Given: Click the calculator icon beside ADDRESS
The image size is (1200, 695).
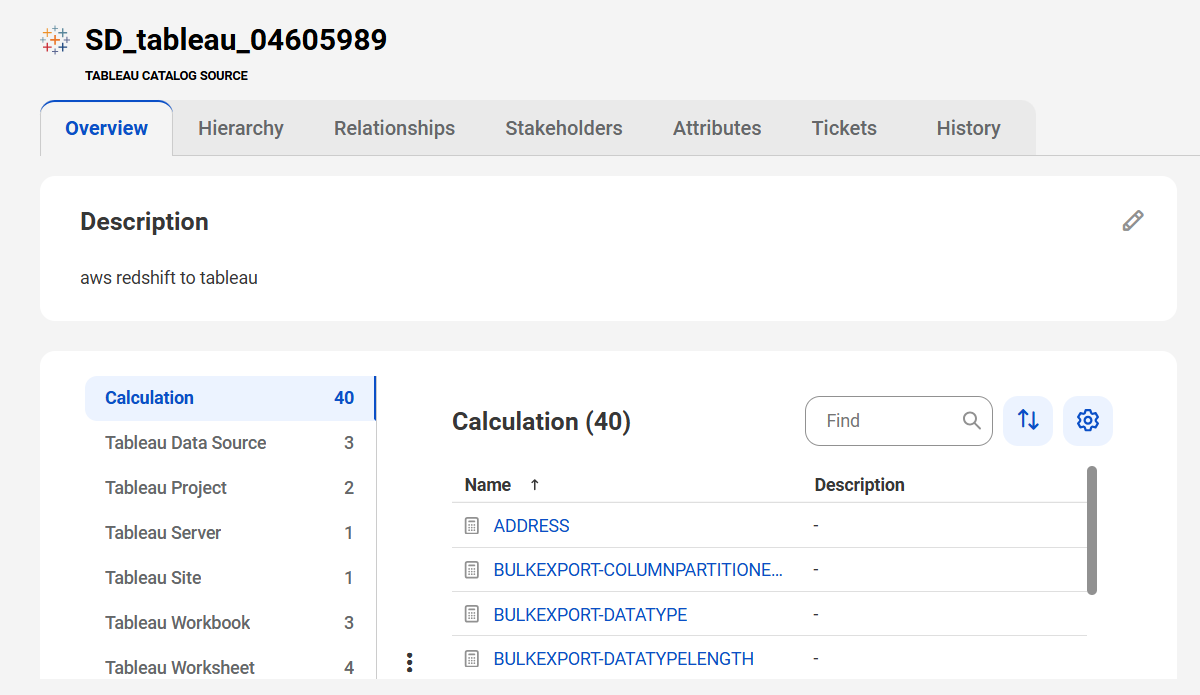Looking at the screenshot, I should pyautogui.click(x=472, y=526).
